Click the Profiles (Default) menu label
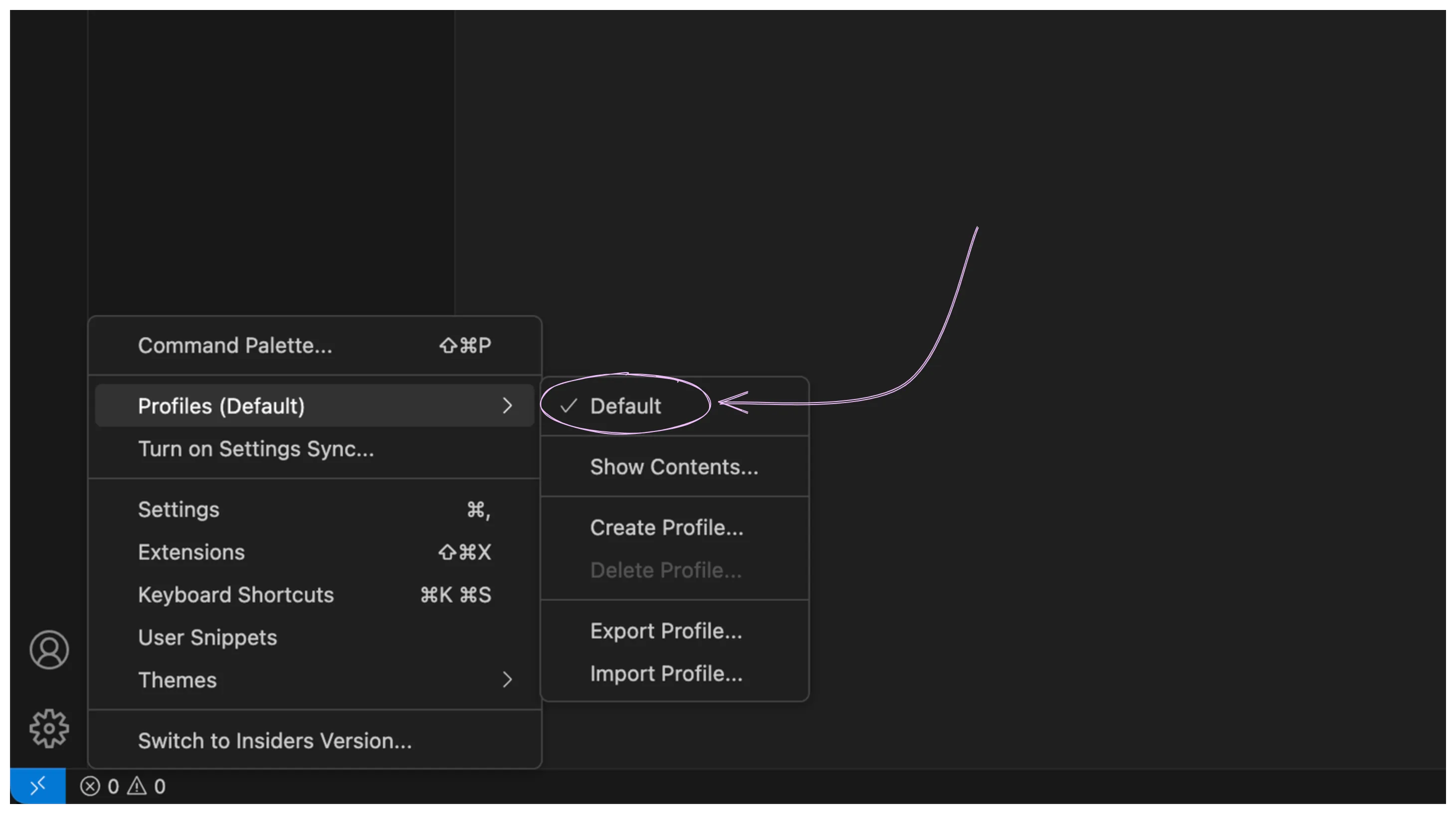This screenshot has width=1456, height=814. [x=221, y=406]
